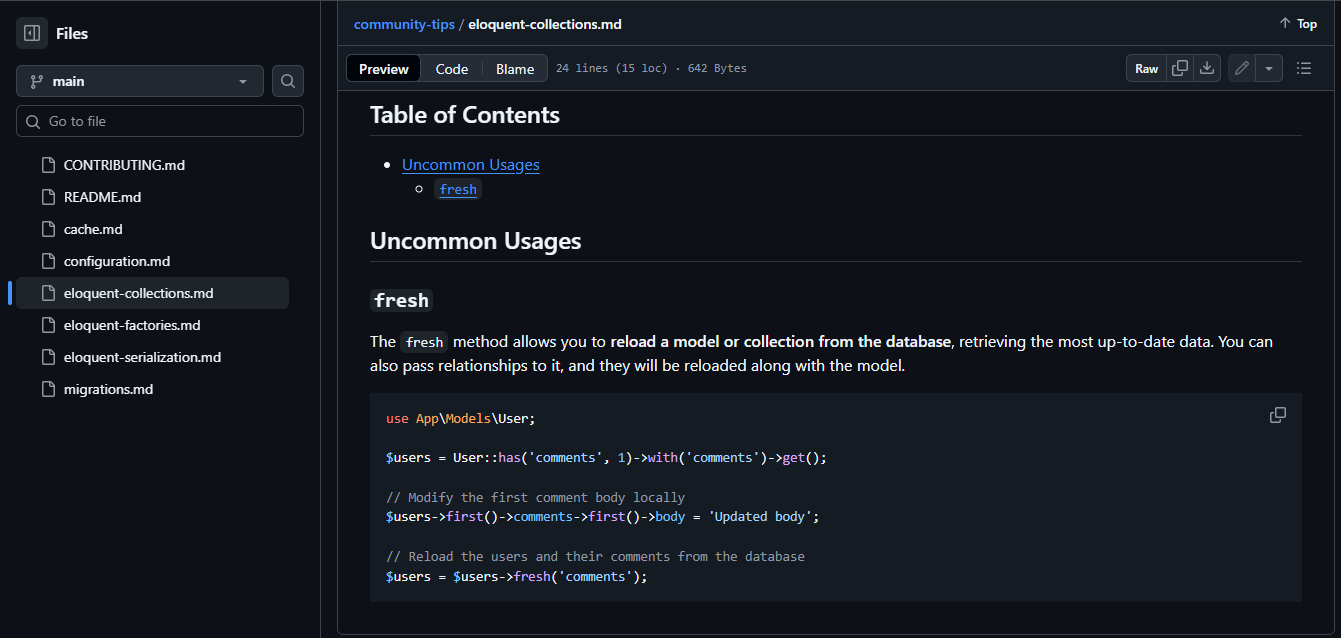Click the Raw button
1341x638 pixels.
1146,68
